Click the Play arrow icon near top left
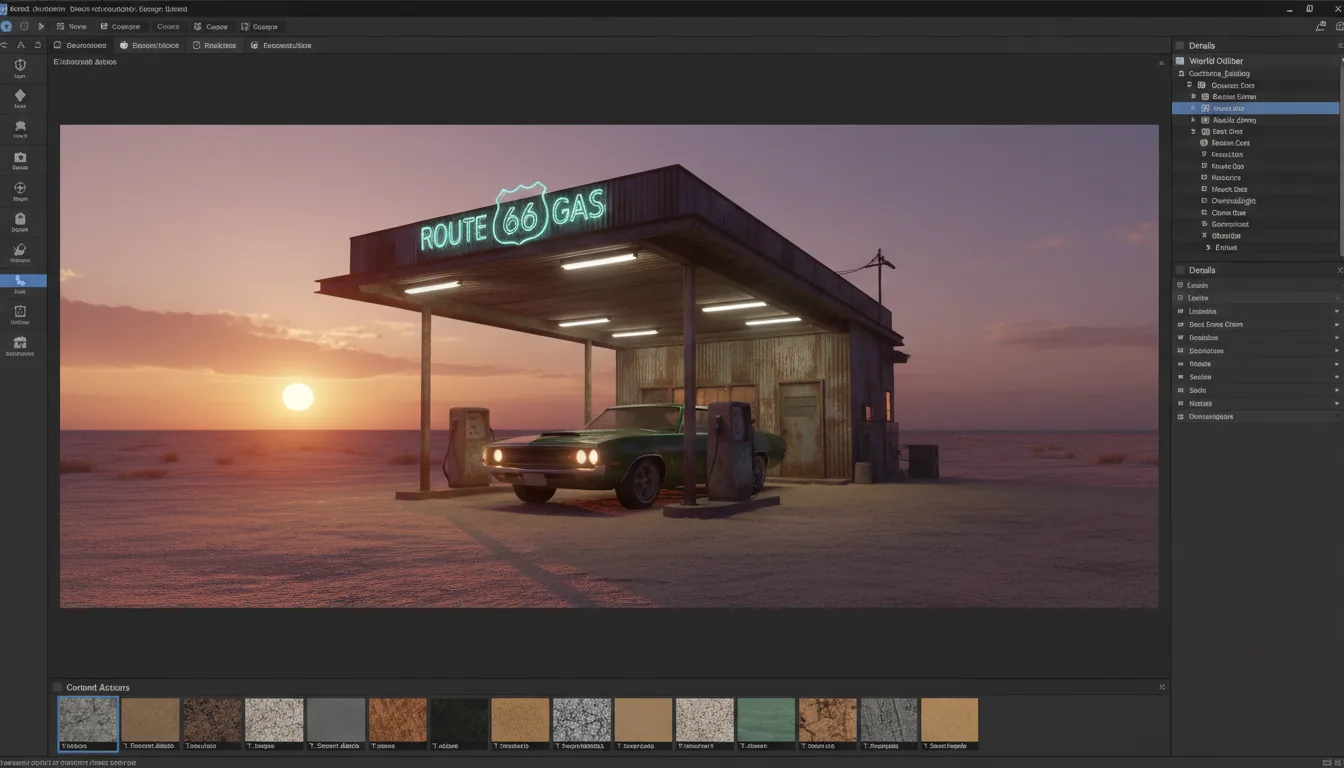This screenshot has height=768, width=1344. 41,26
